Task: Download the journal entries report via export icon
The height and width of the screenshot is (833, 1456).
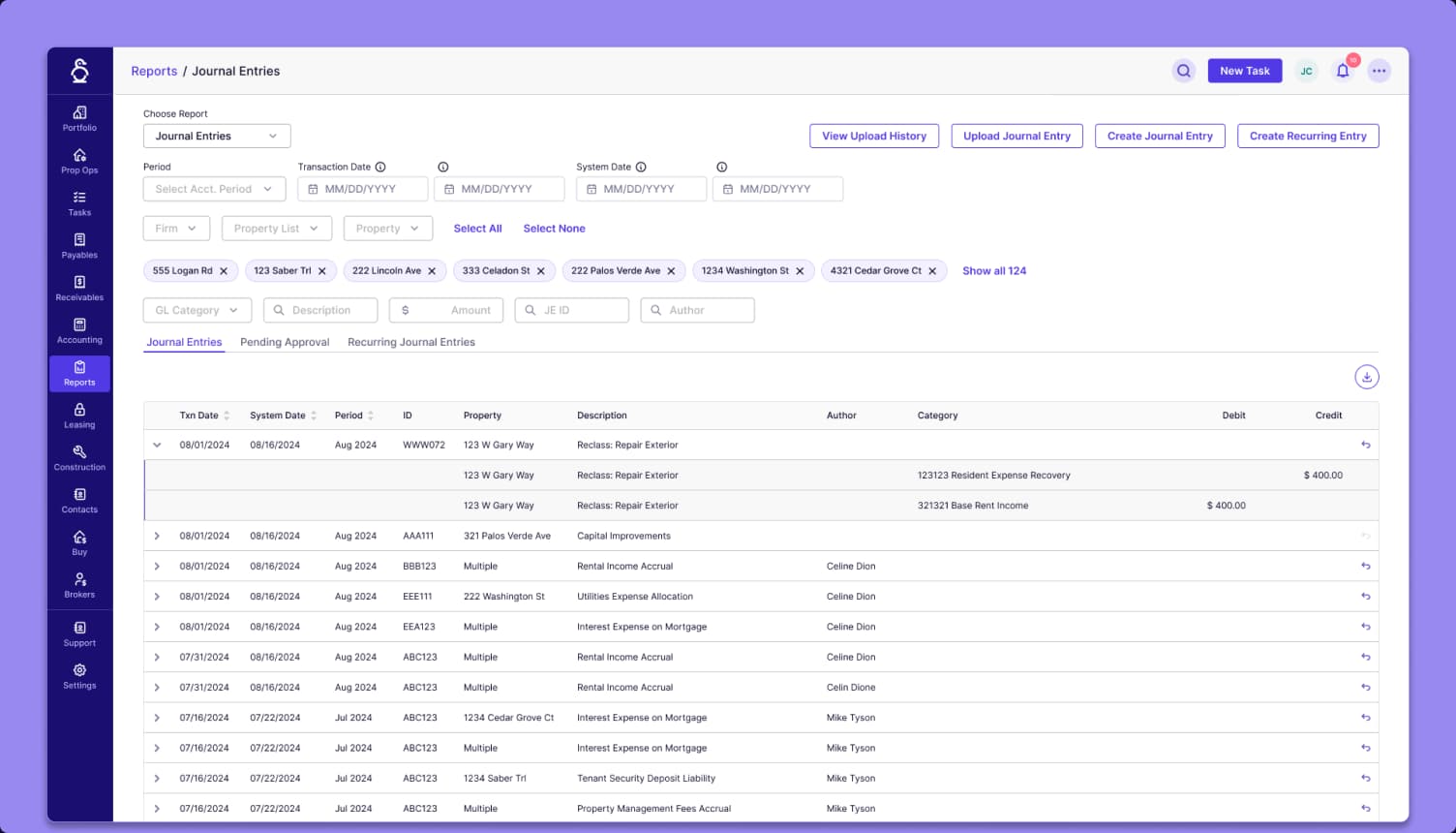Action: tap(1366, 377)
